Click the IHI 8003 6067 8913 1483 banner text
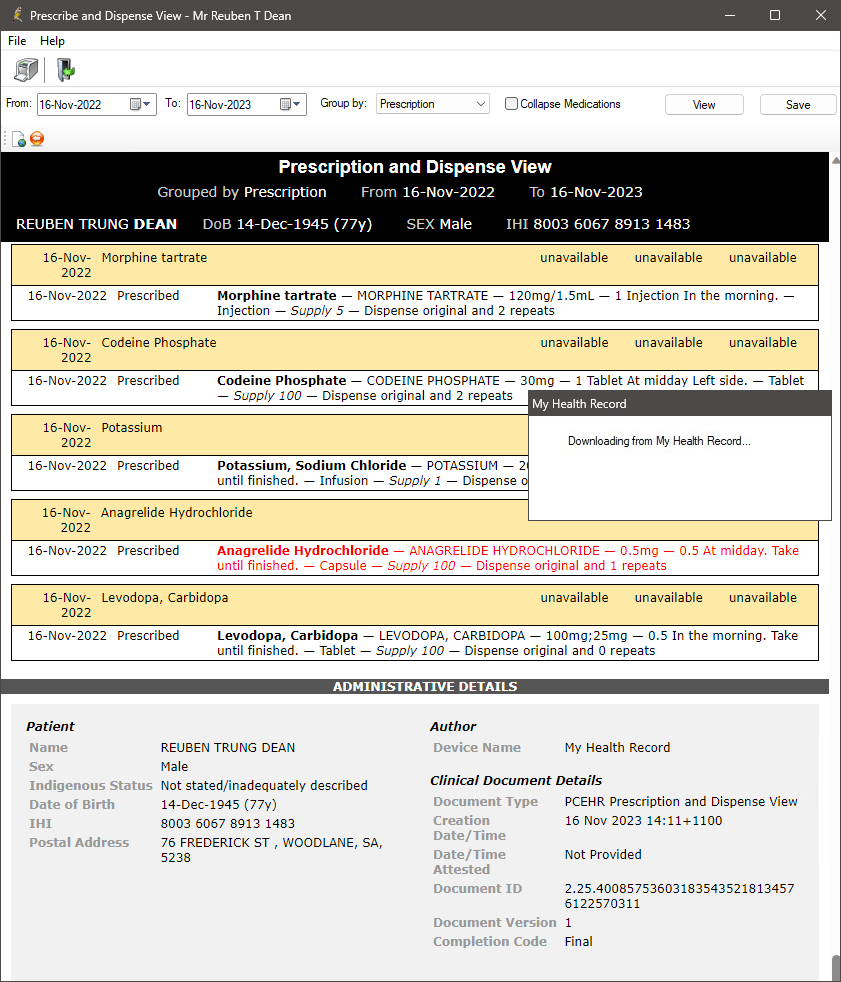The width and height of the screenshot is (841, 982). [598, 224]
